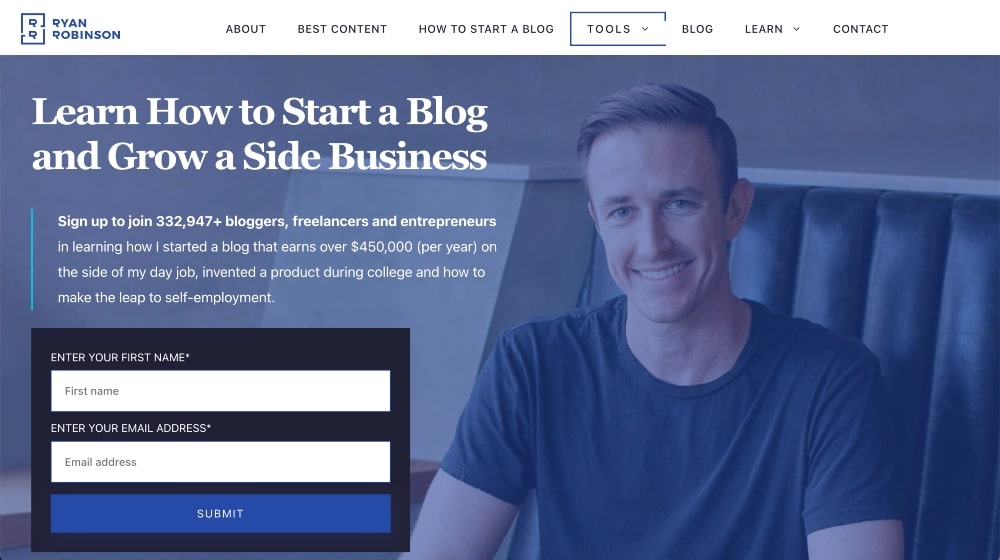Expand the Tools dropdown chevron

click(x=645, y=29)
